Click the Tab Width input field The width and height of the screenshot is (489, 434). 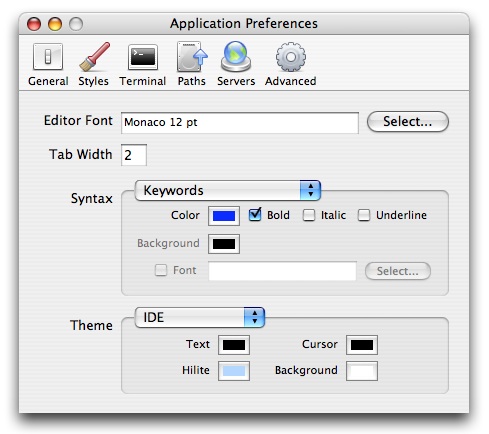pyautogui.click(x=134, y=155)
